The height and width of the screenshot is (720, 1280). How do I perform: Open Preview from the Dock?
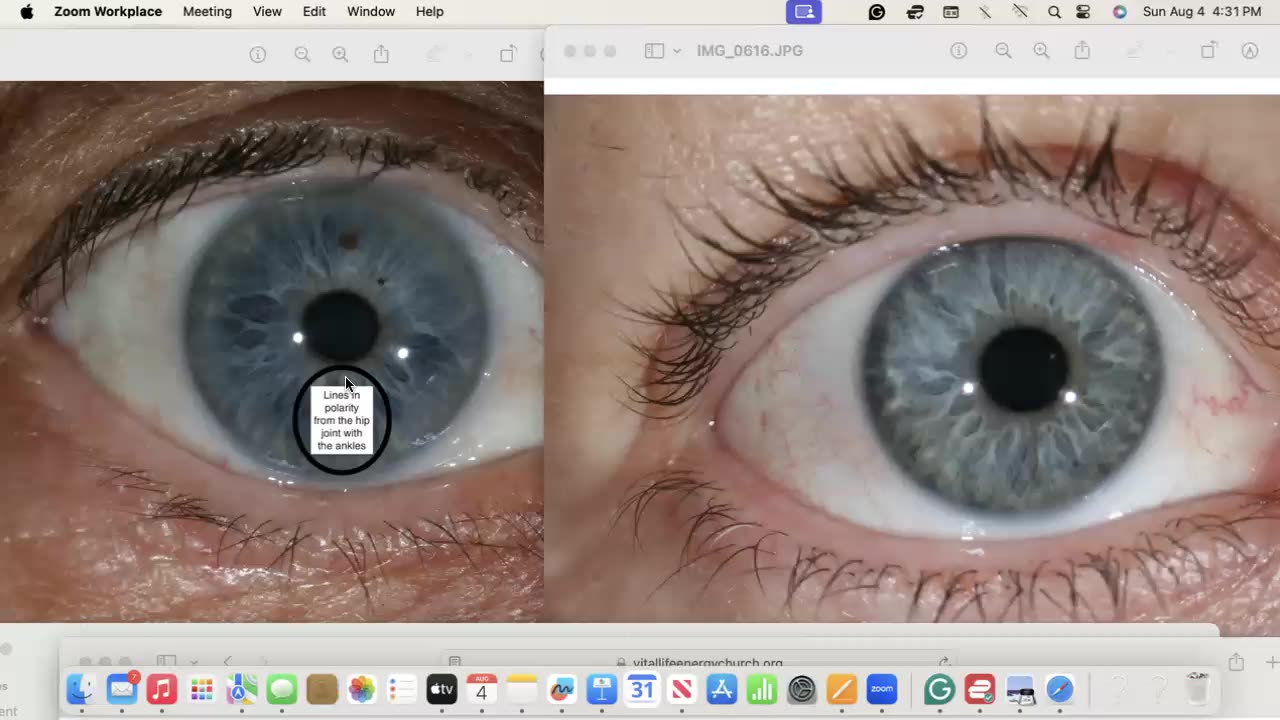(1019, 689)
